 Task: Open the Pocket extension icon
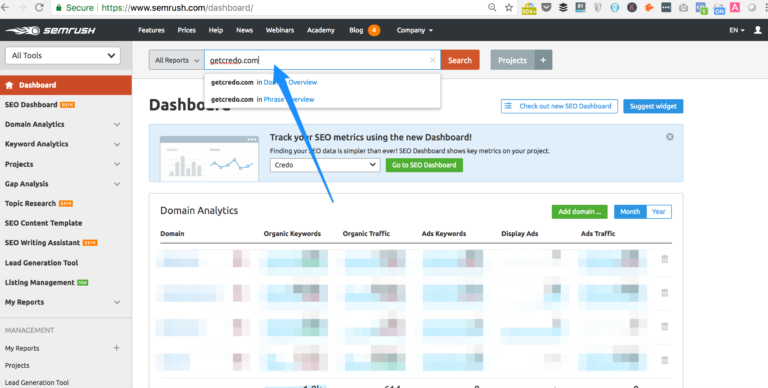point(546,7)
